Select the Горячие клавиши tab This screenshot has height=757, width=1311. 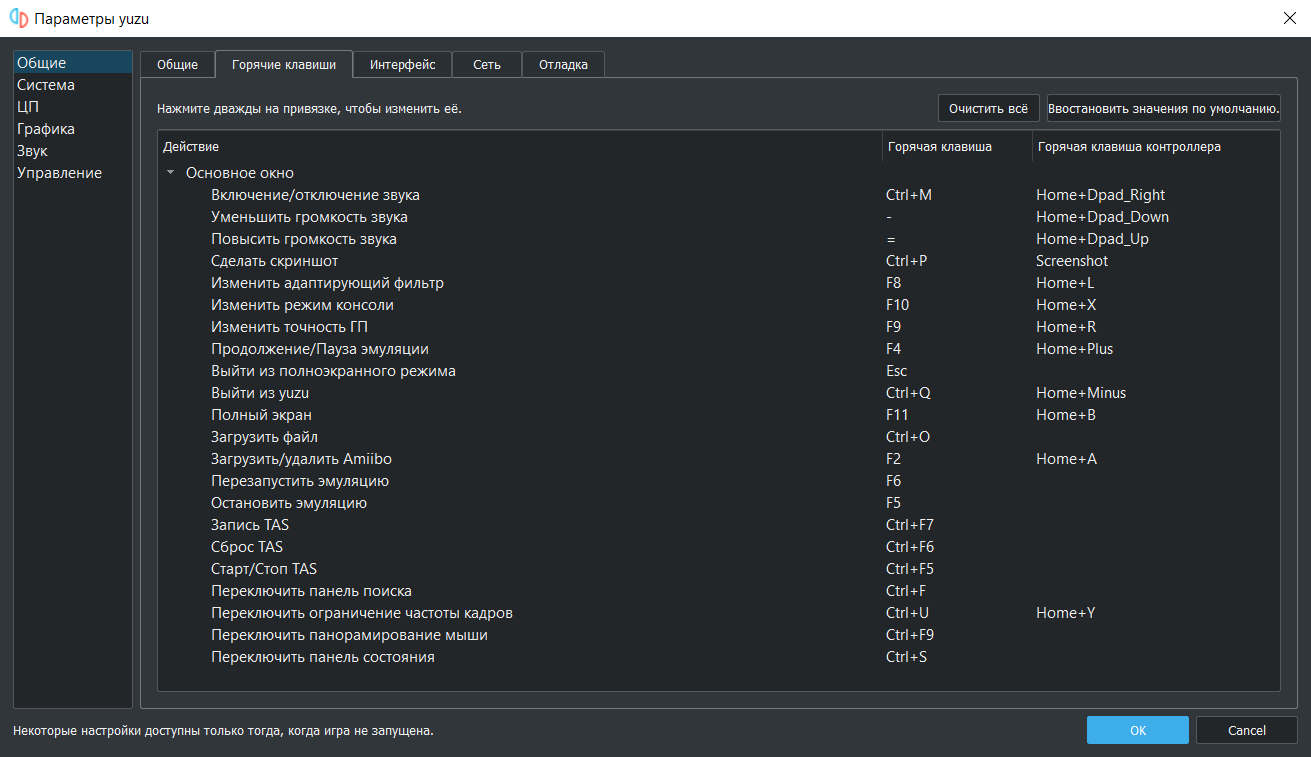tap(284, 64)
